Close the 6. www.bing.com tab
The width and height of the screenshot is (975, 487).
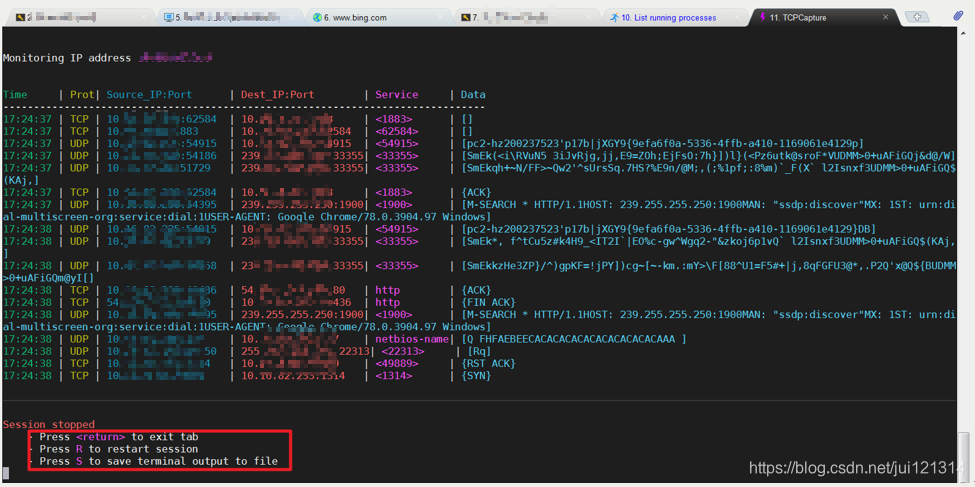(x=440, y=17)
